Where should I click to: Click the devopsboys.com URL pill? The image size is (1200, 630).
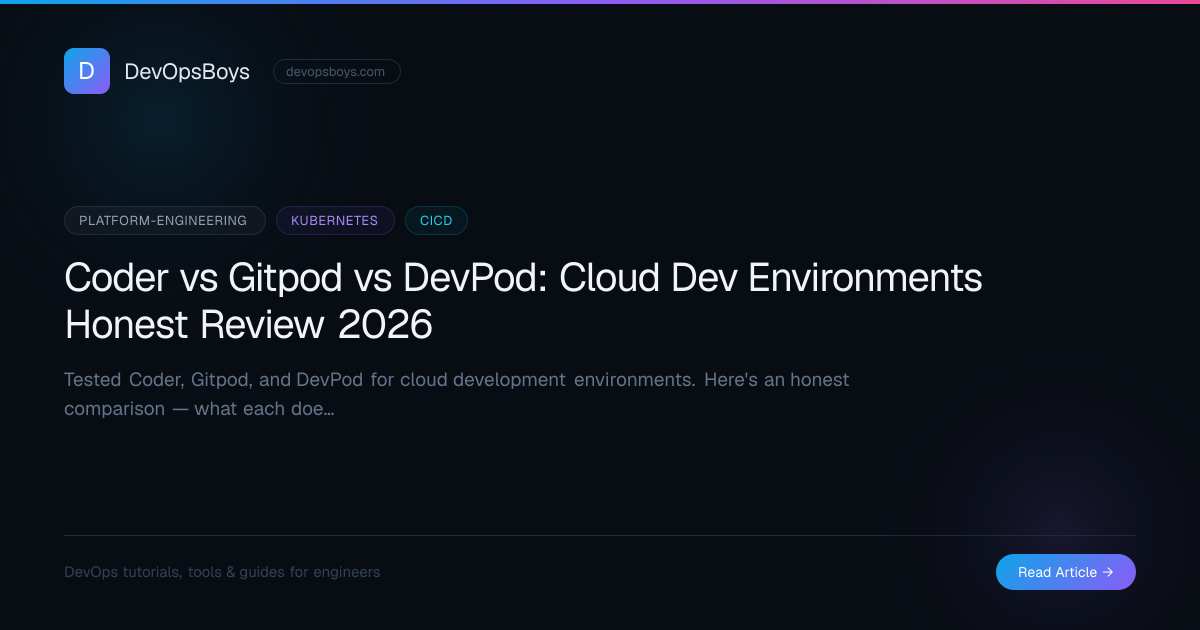336,72
